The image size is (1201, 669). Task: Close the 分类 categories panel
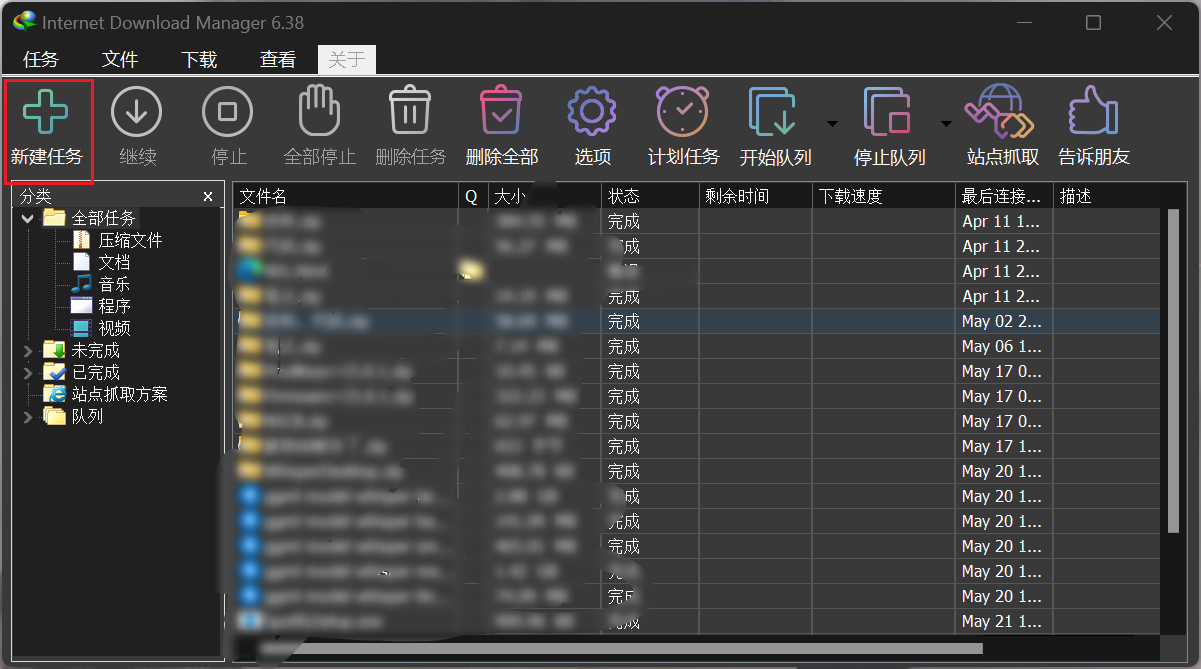[x=208, y=197]
